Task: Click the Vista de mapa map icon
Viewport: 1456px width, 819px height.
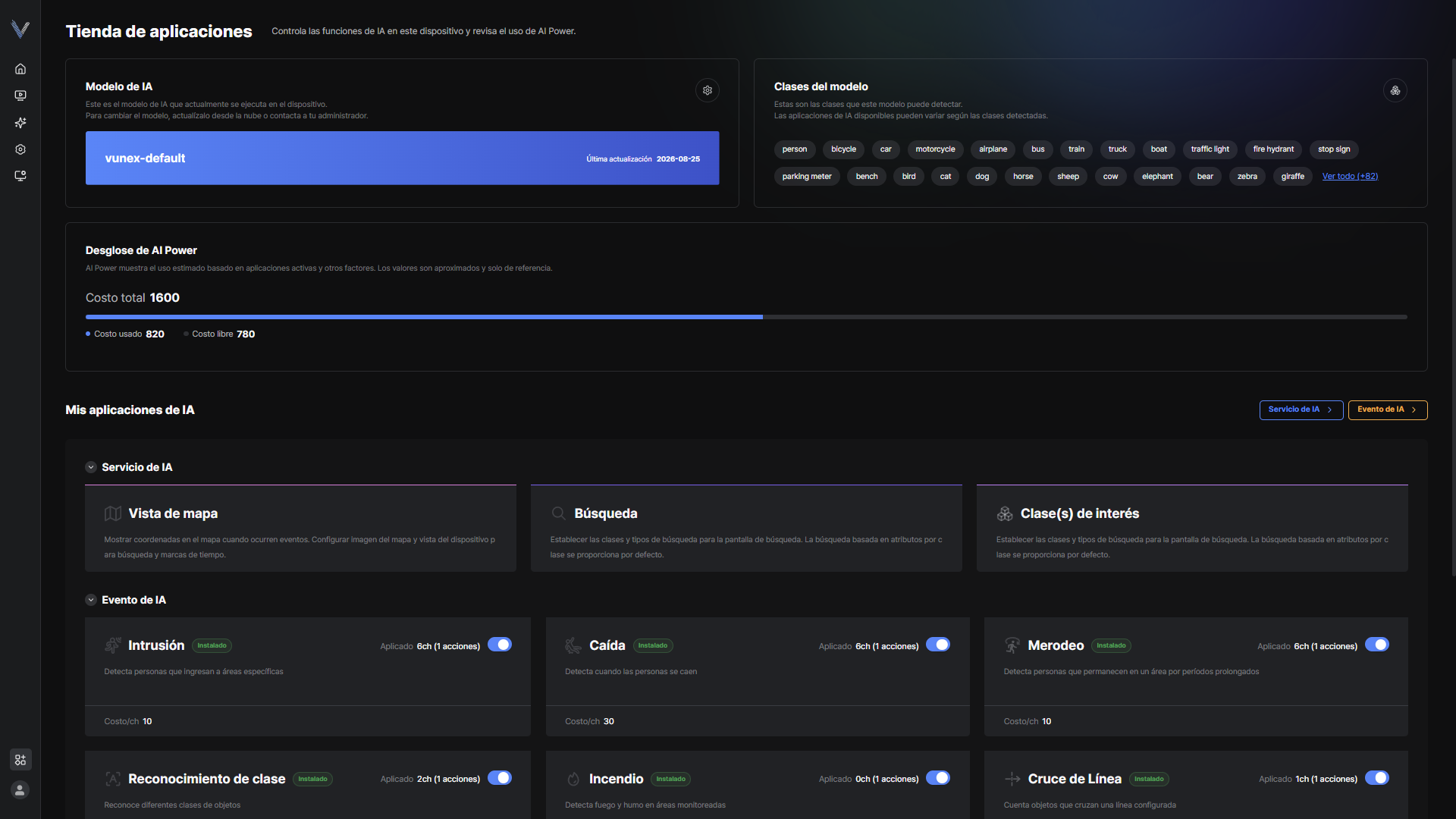Action: point(113,513)
